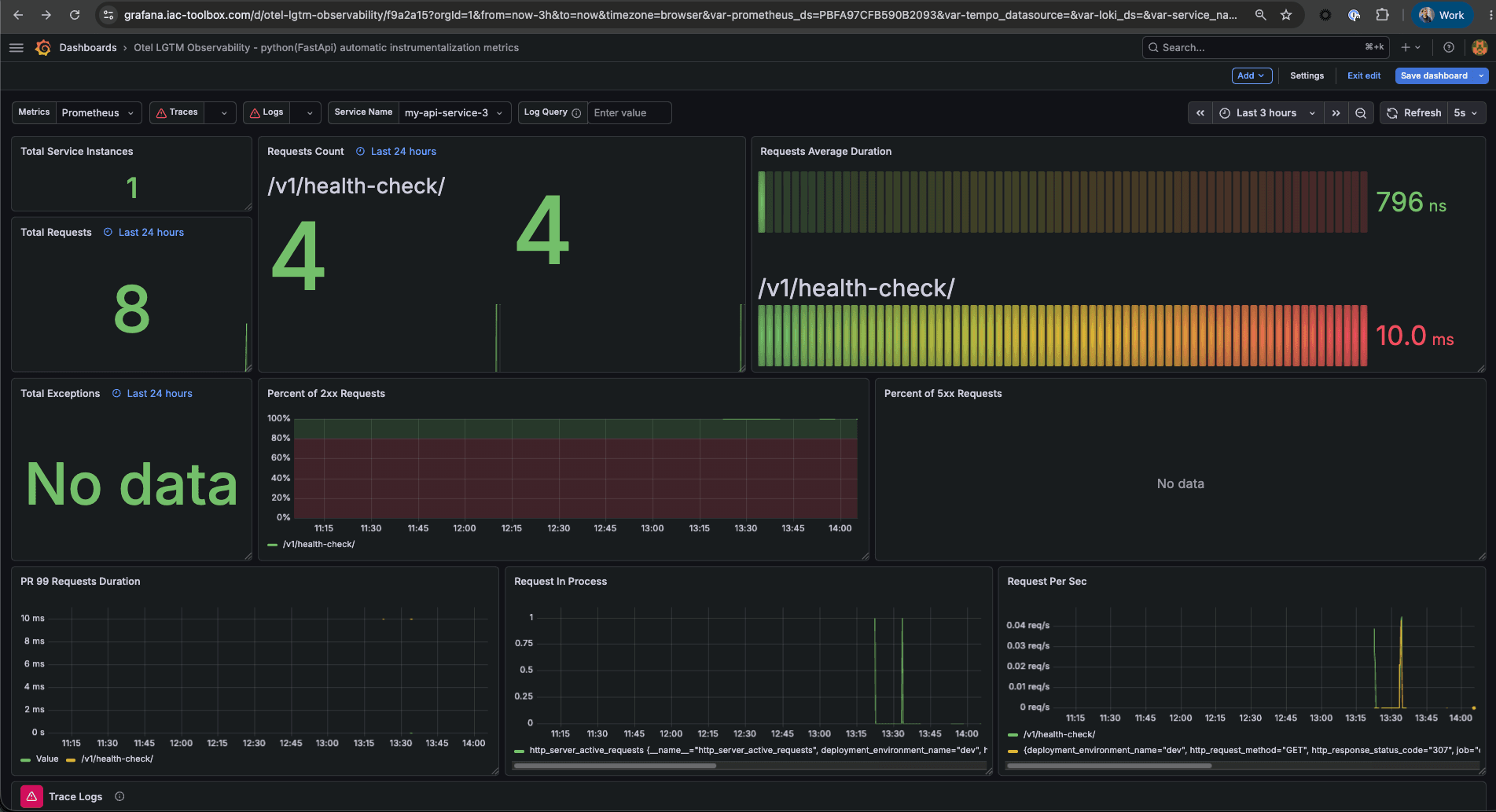Open dashboard Settings
This screenshot has height=812, width=1496.
1307,76
